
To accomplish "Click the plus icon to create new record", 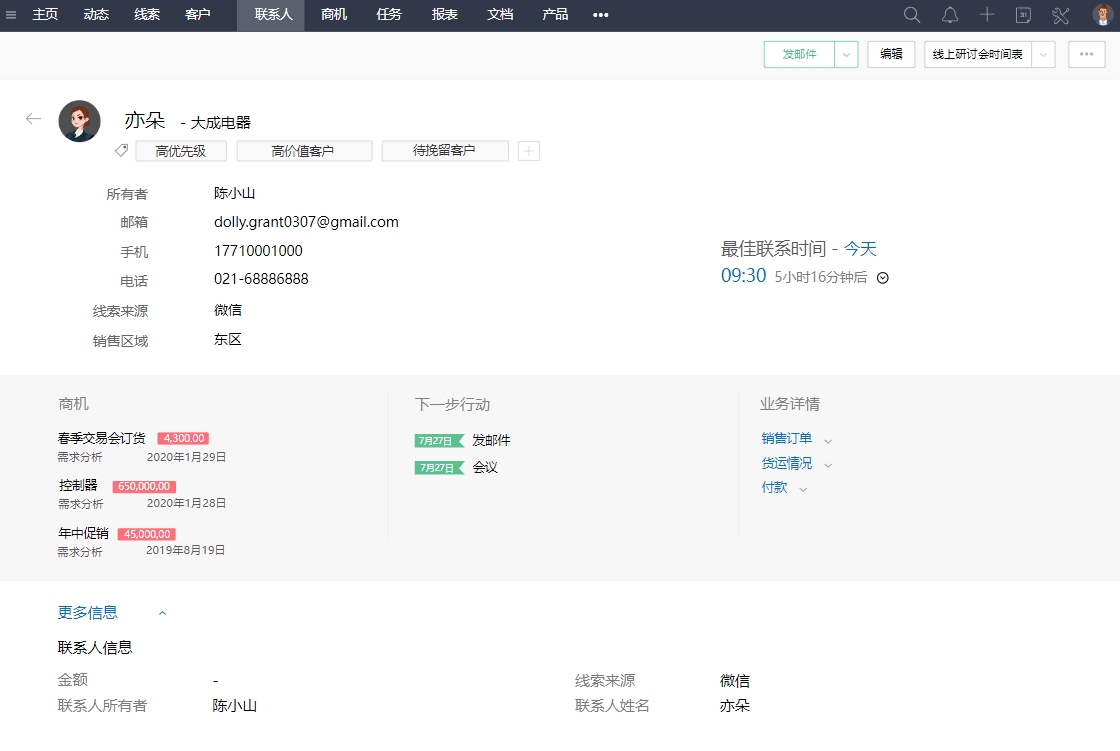I will [987, 15].
